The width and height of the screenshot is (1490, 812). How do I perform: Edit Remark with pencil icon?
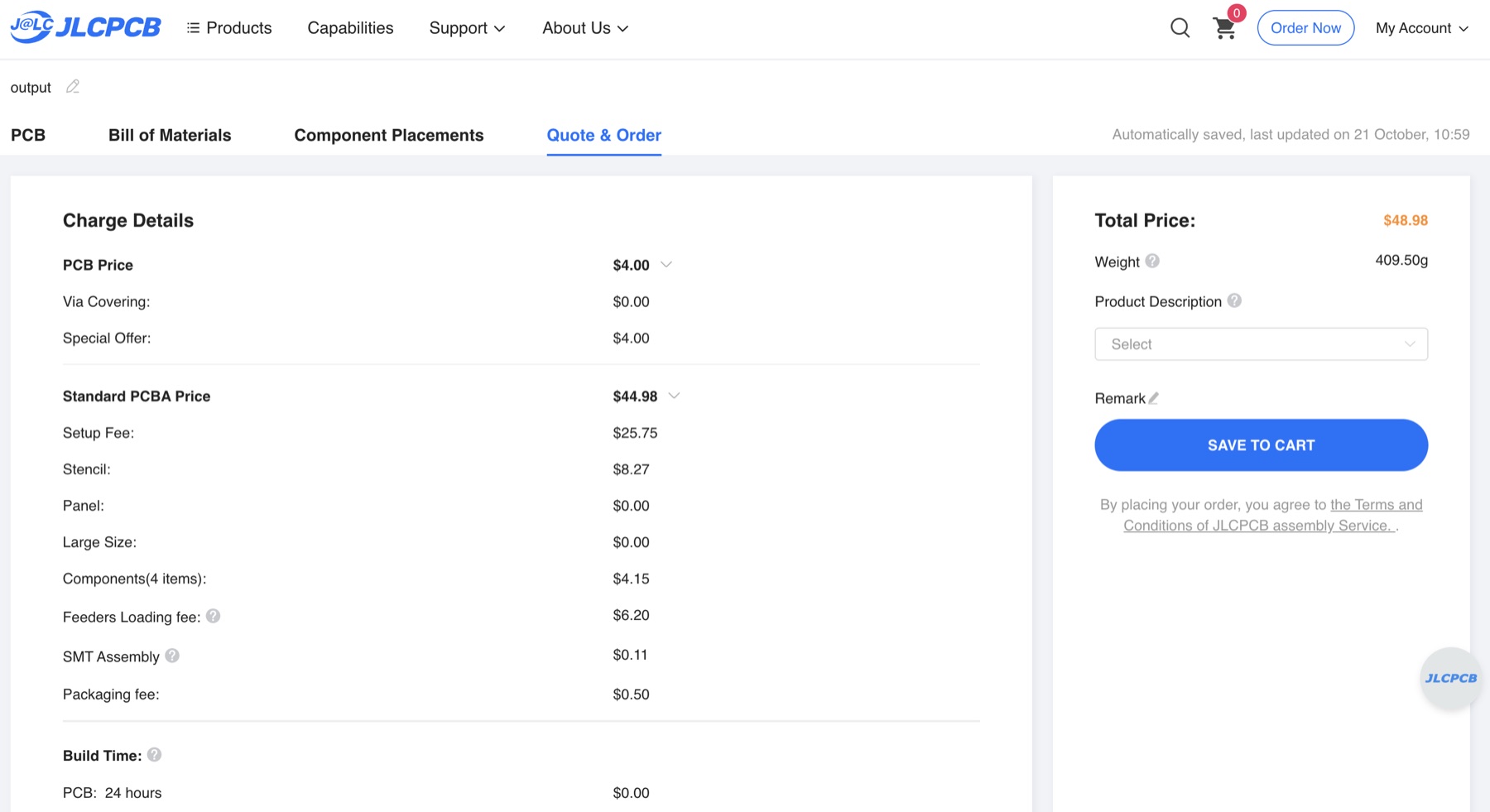point(1153,398)
